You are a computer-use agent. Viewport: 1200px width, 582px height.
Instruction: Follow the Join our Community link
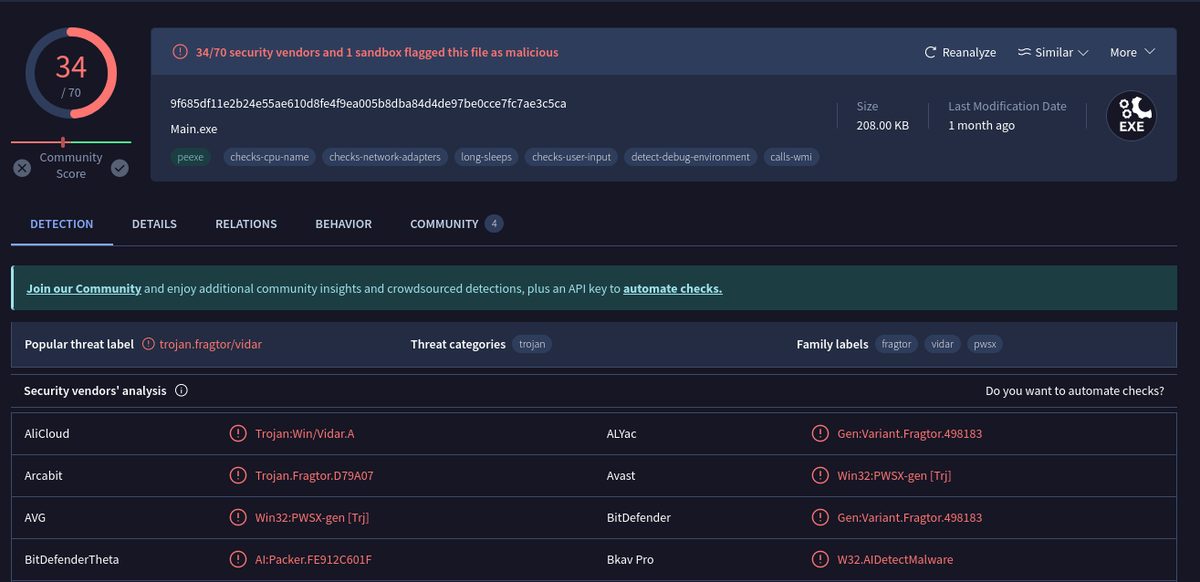(84, 289)
